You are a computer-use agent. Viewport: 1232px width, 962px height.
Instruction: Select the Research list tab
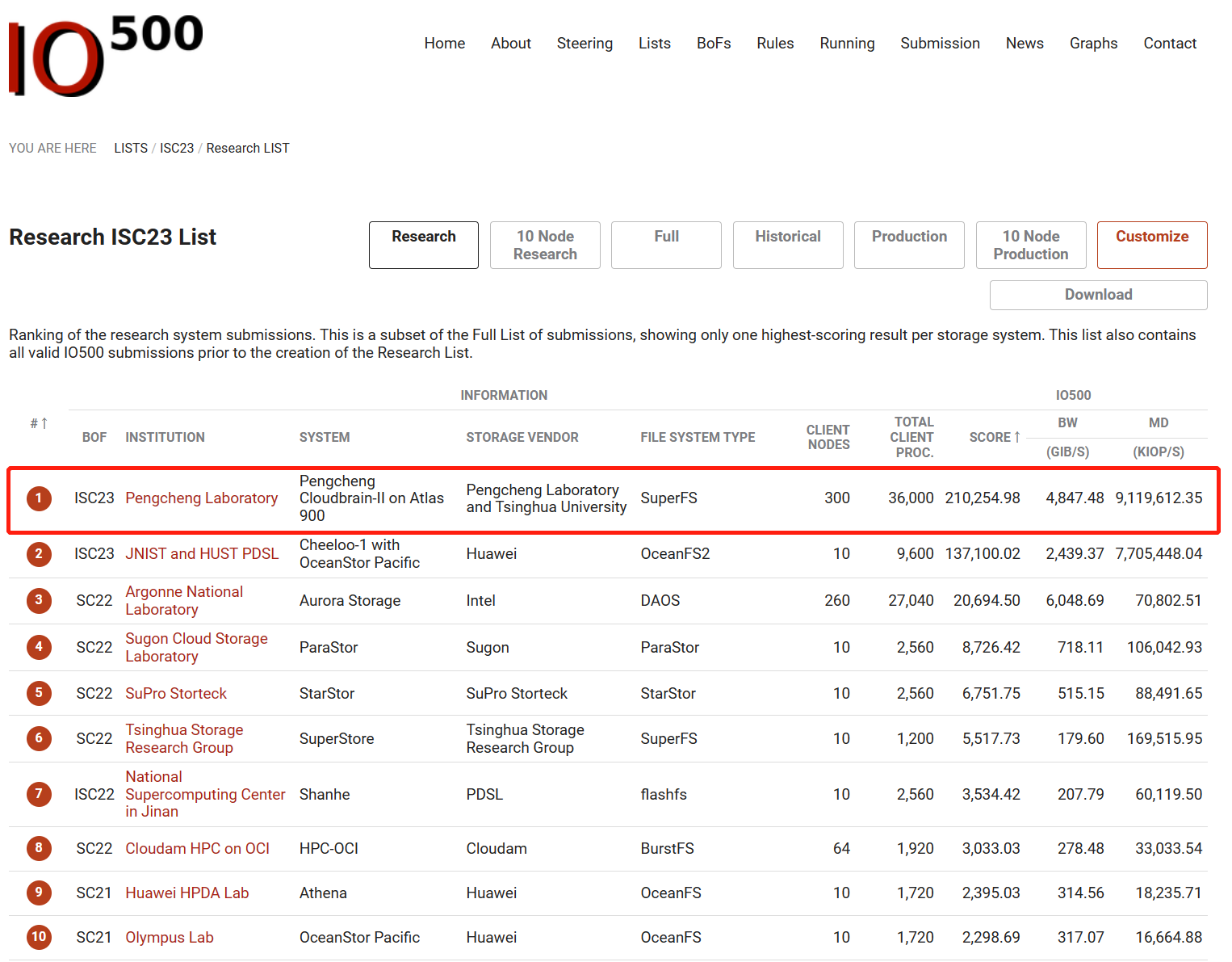pos(424,245)
